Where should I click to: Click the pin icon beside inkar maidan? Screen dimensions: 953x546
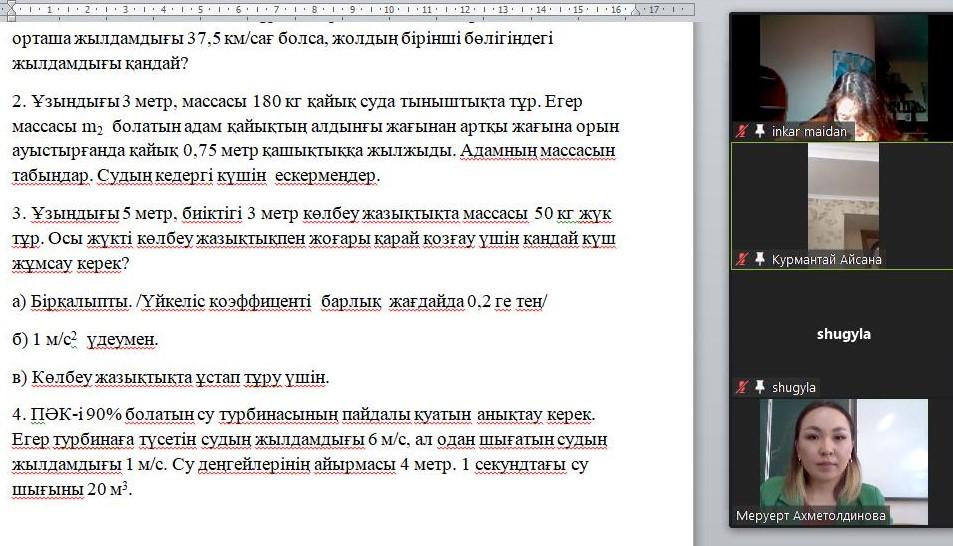(760, 131)
